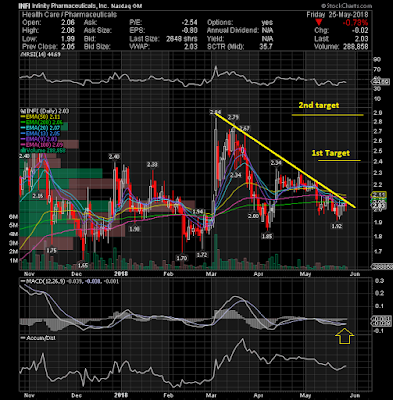
Task: Click the Chg value -0.02
Action: pyautogui.click(x=360, y=31)
